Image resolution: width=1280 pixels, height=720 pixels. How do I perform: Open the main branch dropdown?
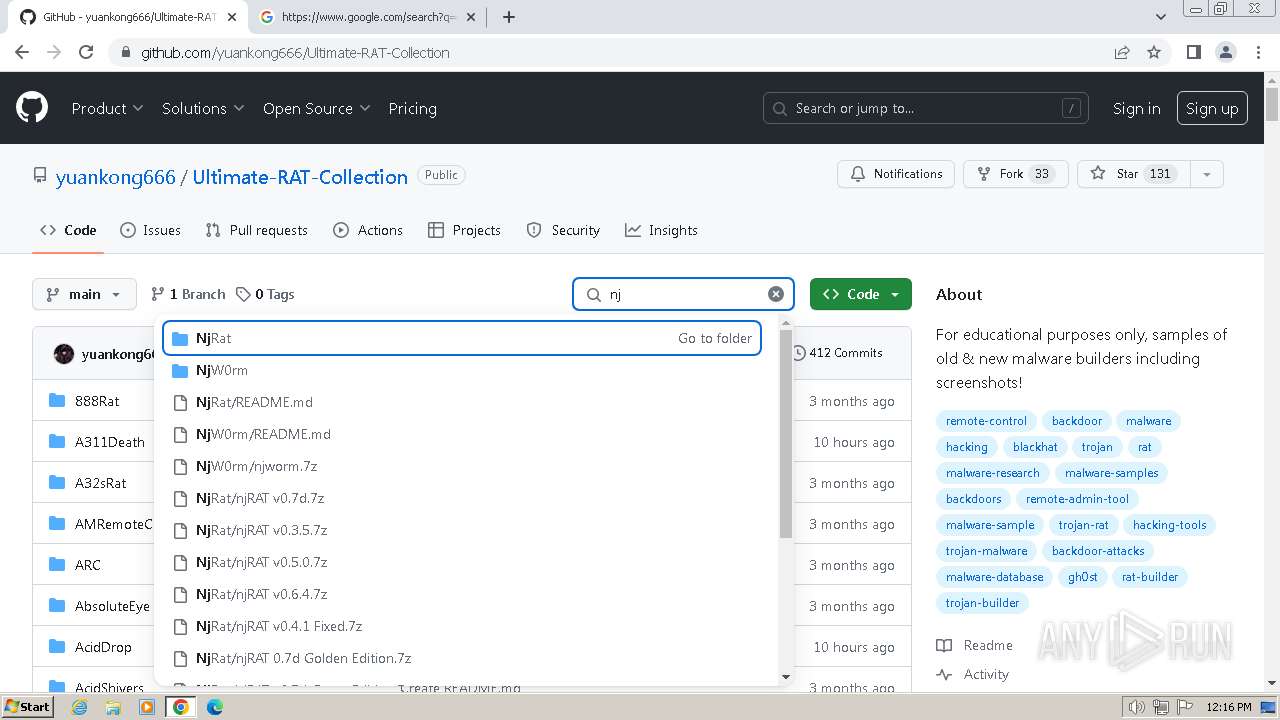point(84,294)
